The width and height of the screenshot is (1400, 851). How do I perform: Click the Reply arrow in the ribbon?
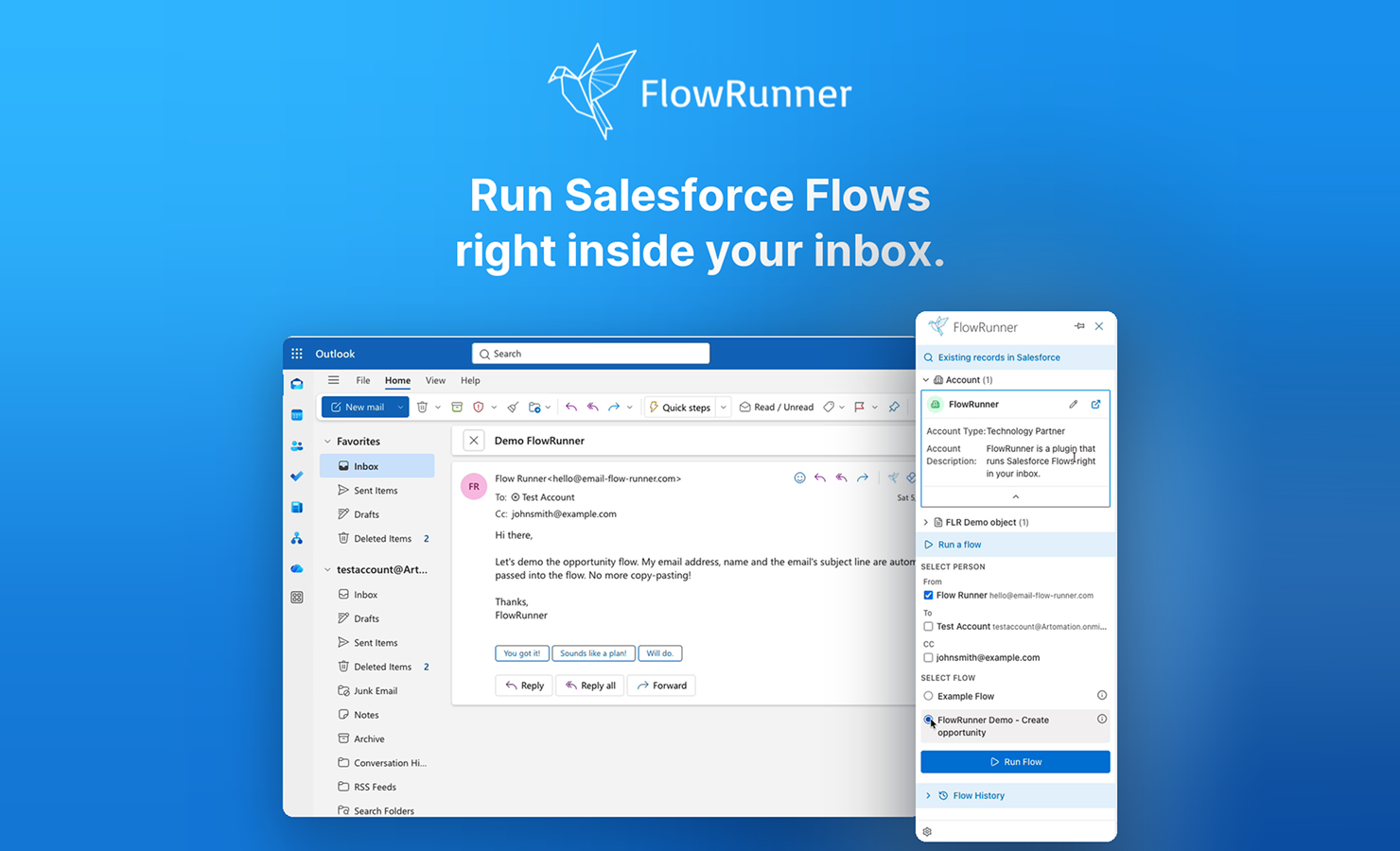click(x=571, y=407)
